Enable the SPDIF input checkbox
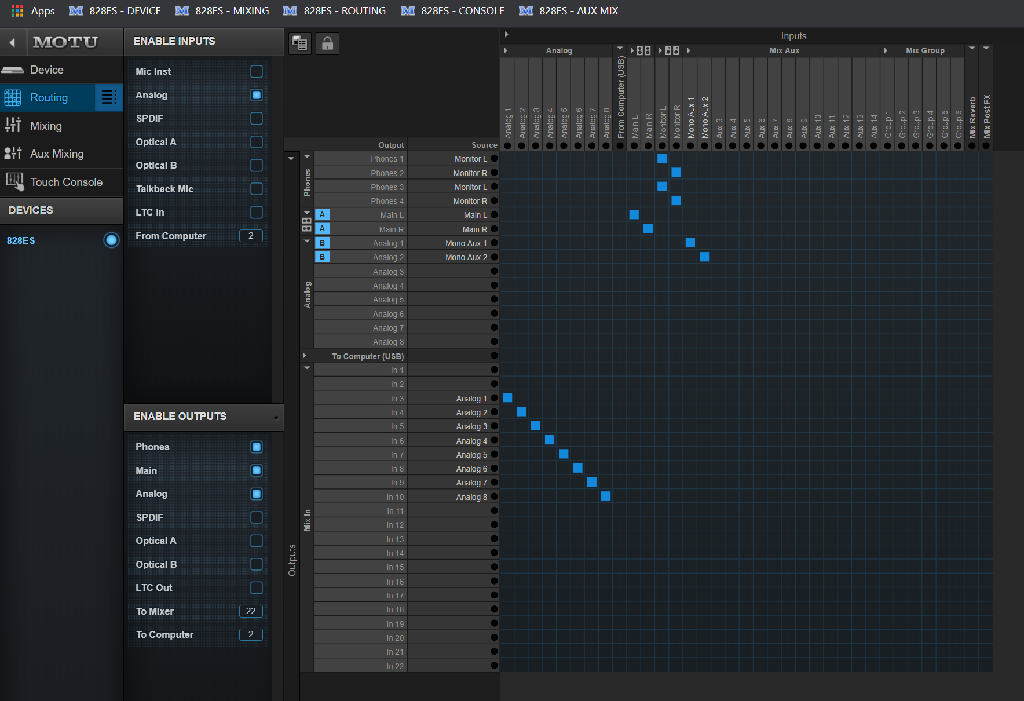Screen dimensions: 1024x701 pyautogui.click(x=257, y=118)
